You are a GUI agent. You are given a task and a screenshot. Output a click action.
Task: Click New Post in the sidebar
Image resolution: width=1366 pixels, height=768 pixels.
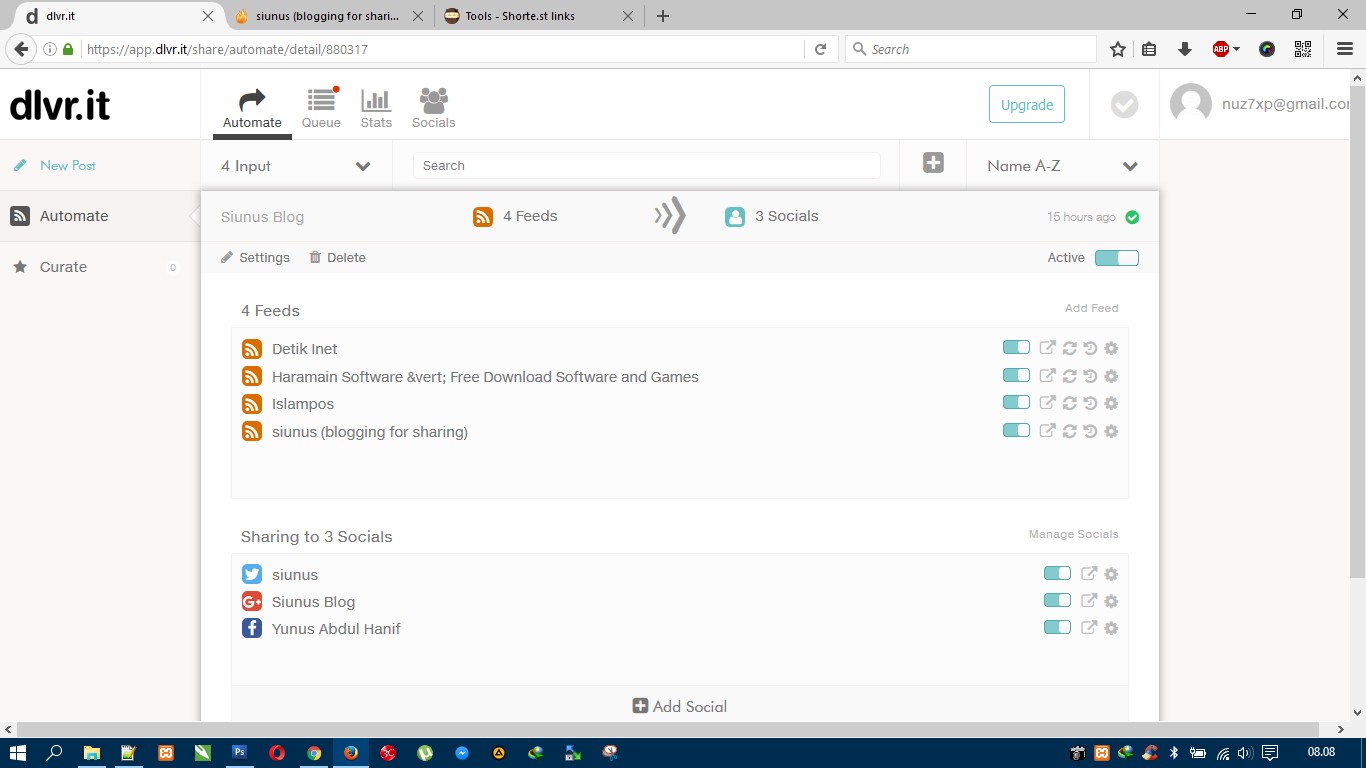(68, 165)
